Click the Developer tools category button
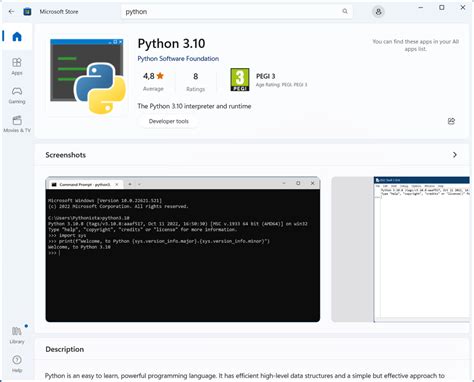 tap(169, 121)
